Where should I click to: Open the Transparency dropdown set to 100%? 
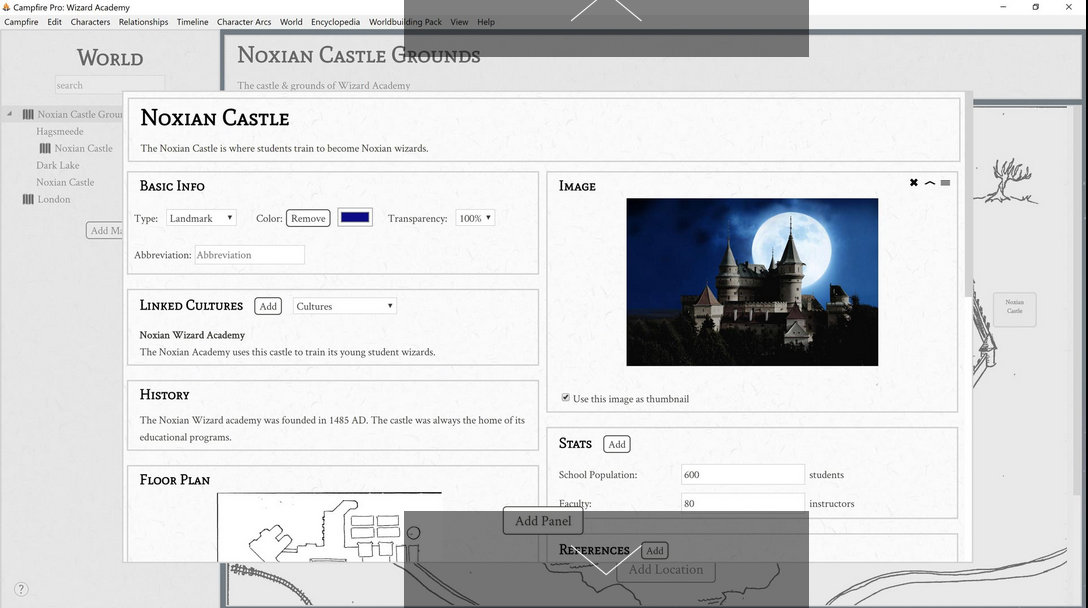475,218
